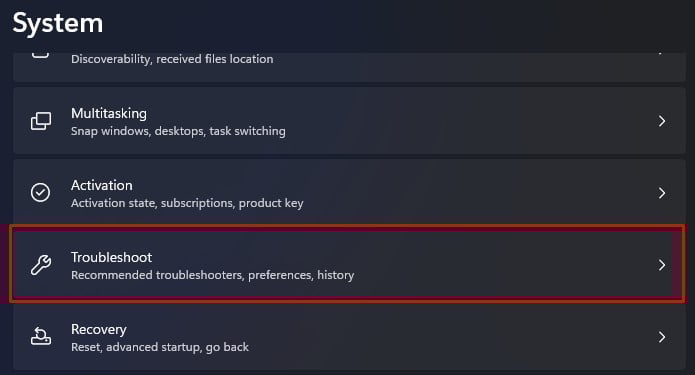Click the System page heading
Viewport: 695px width, 375px height.
tap(58, 23)
